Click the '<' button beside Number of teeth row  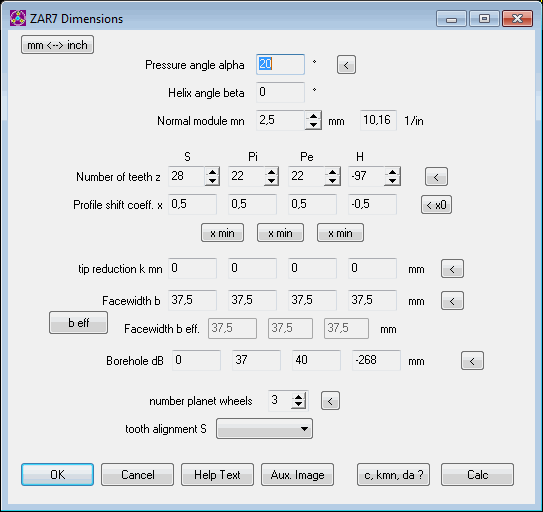pyautogui.click(x=436, y=177)
